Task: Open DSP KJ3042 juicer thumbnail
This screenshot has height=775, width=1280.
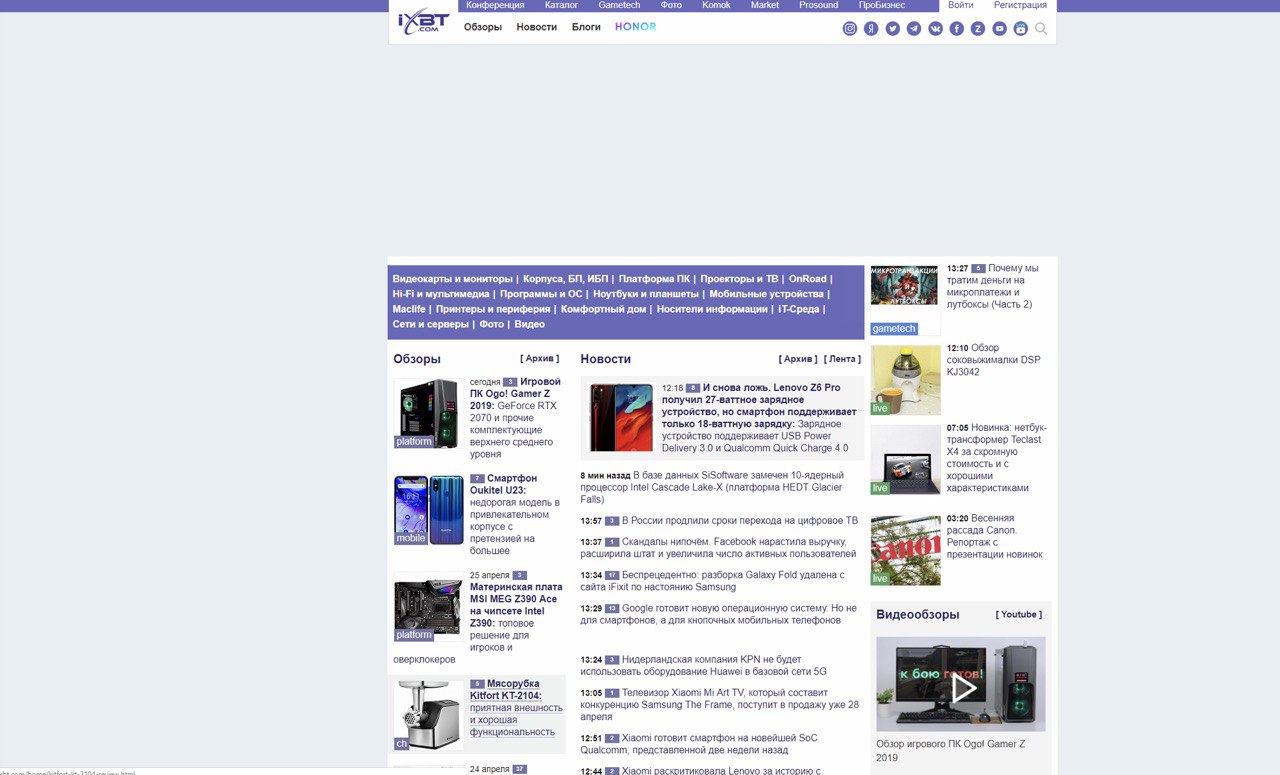Action: (905, 380)
